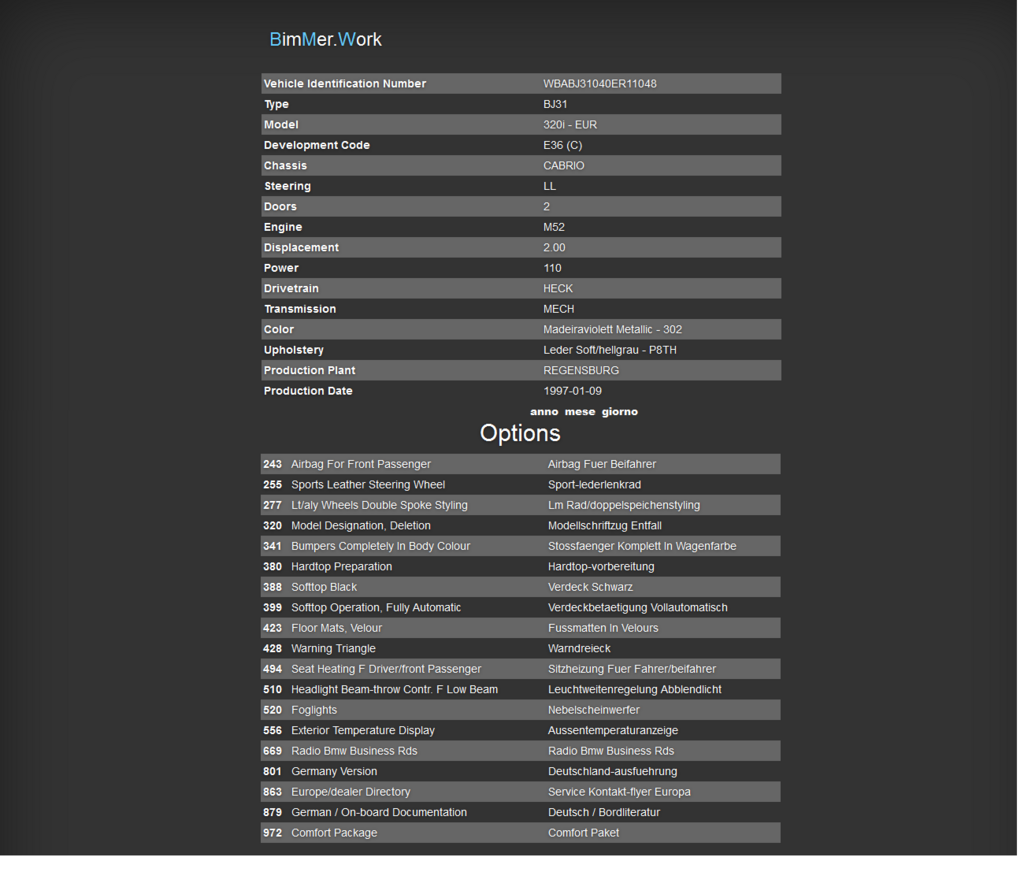Screen dimensions: 1024x872
Task: Select Hardtop-vorbereitung text
Action: coord(601,567)
